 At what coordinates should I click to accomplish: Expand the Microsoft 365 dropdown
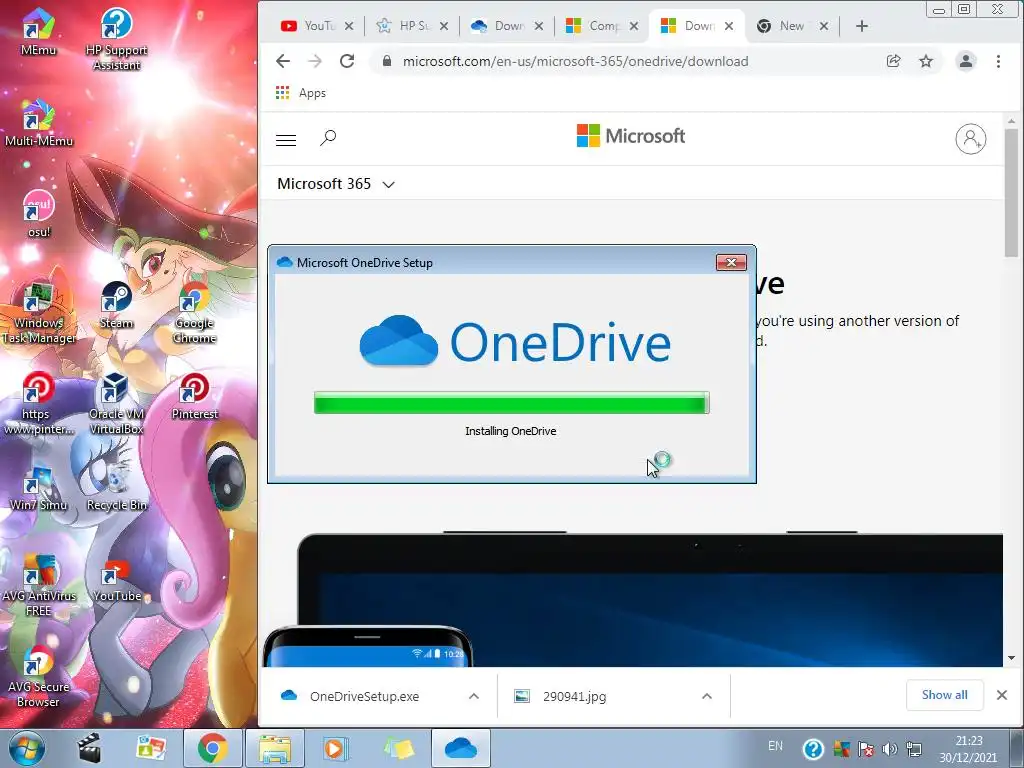336,184
